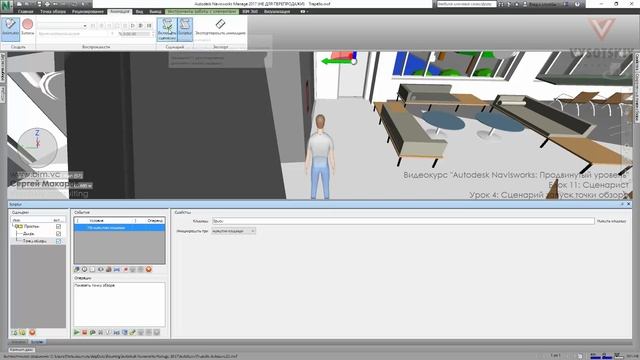Viewport: 640px width, 360px height.
Task: Open the Navisworks application menu button
Action: [6, 6]
